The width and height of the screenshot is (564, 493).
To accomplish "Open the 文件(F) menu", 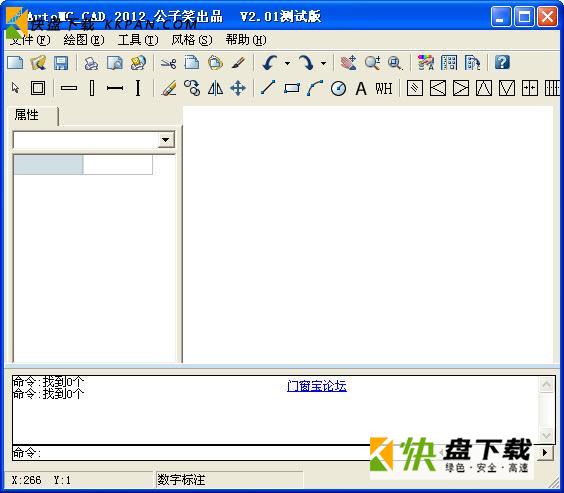I will point(29,40).
